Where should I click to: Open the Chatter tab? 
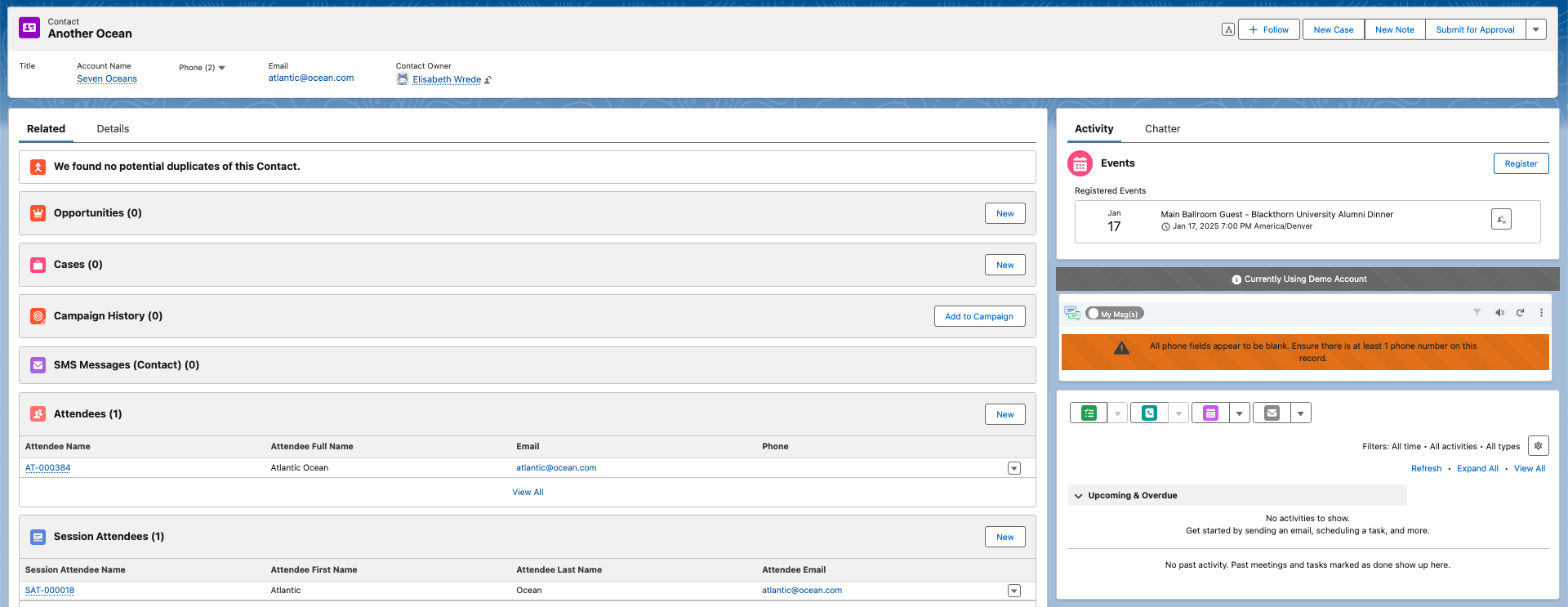click(1162, 129)
